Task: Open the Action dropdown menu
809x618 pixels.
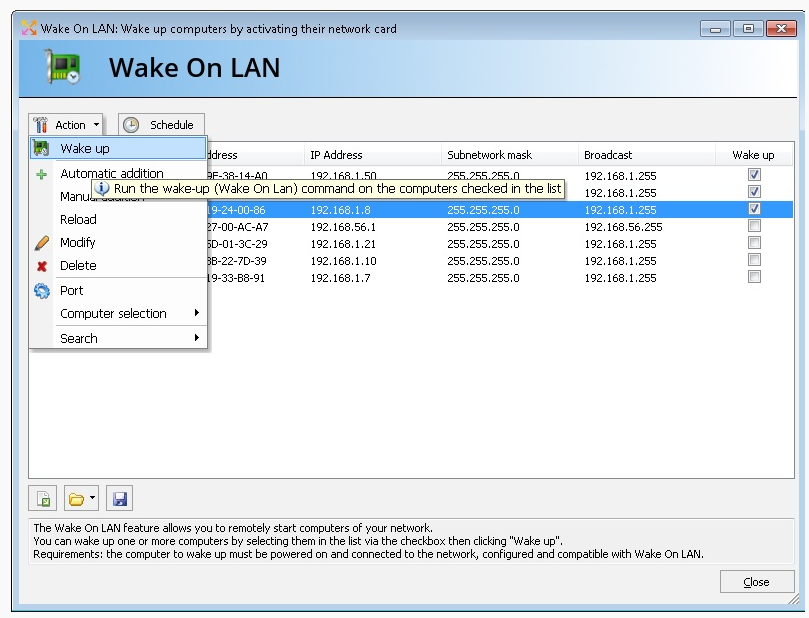Action: pyautogui.click(x=66, y=125)
